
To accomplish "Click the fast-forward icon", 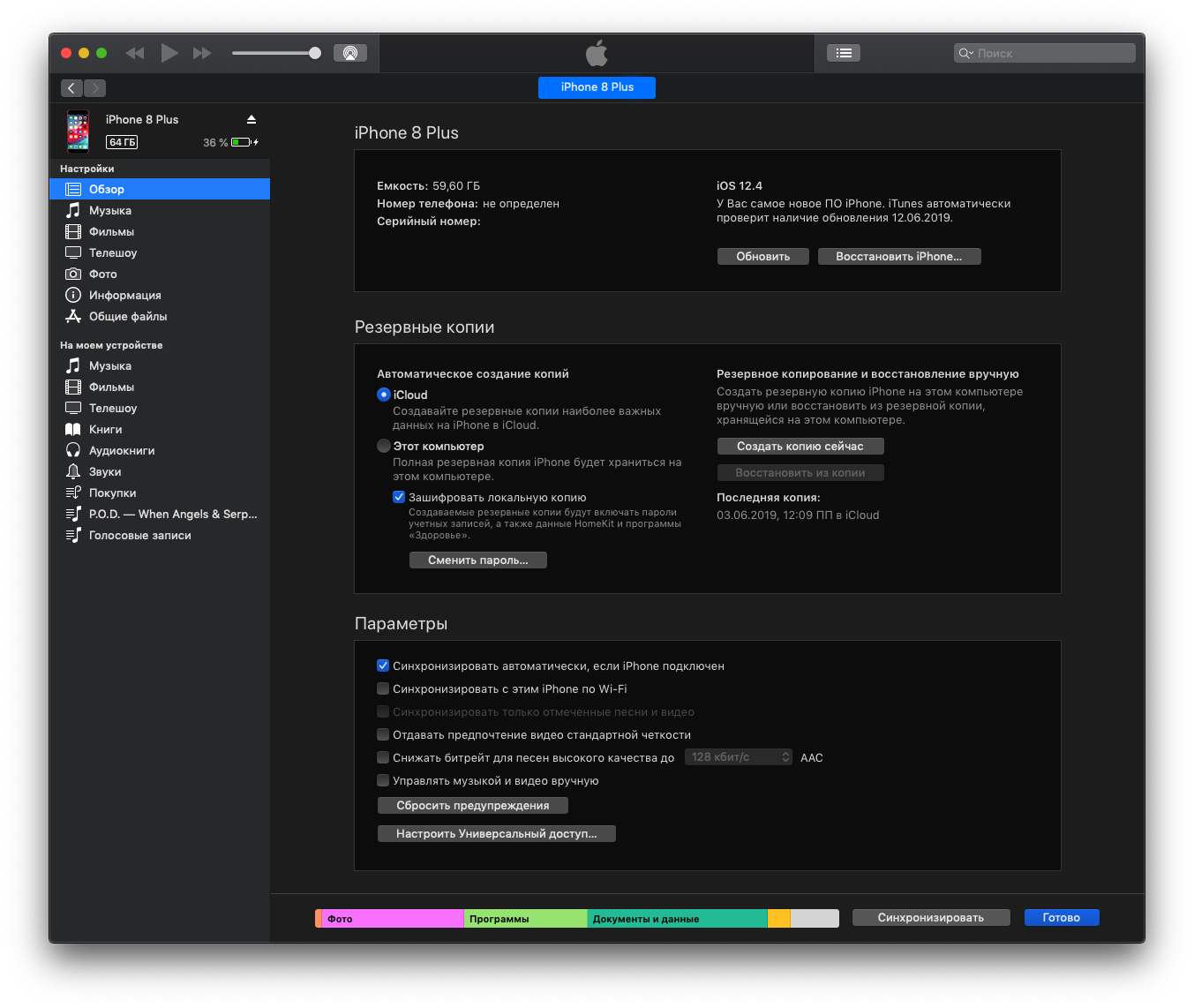I will 202,53.
